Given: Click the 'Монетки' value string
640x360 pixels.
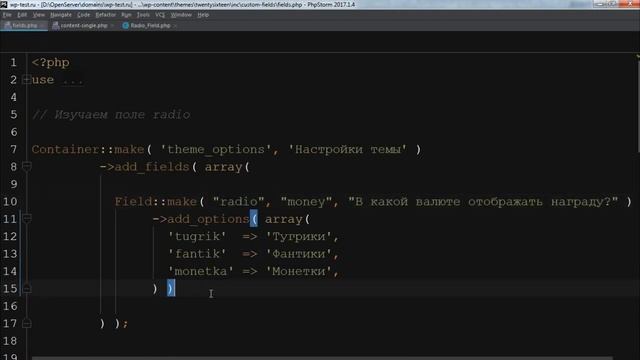Looking at the screenshot, I should click(x=298, y=271).
